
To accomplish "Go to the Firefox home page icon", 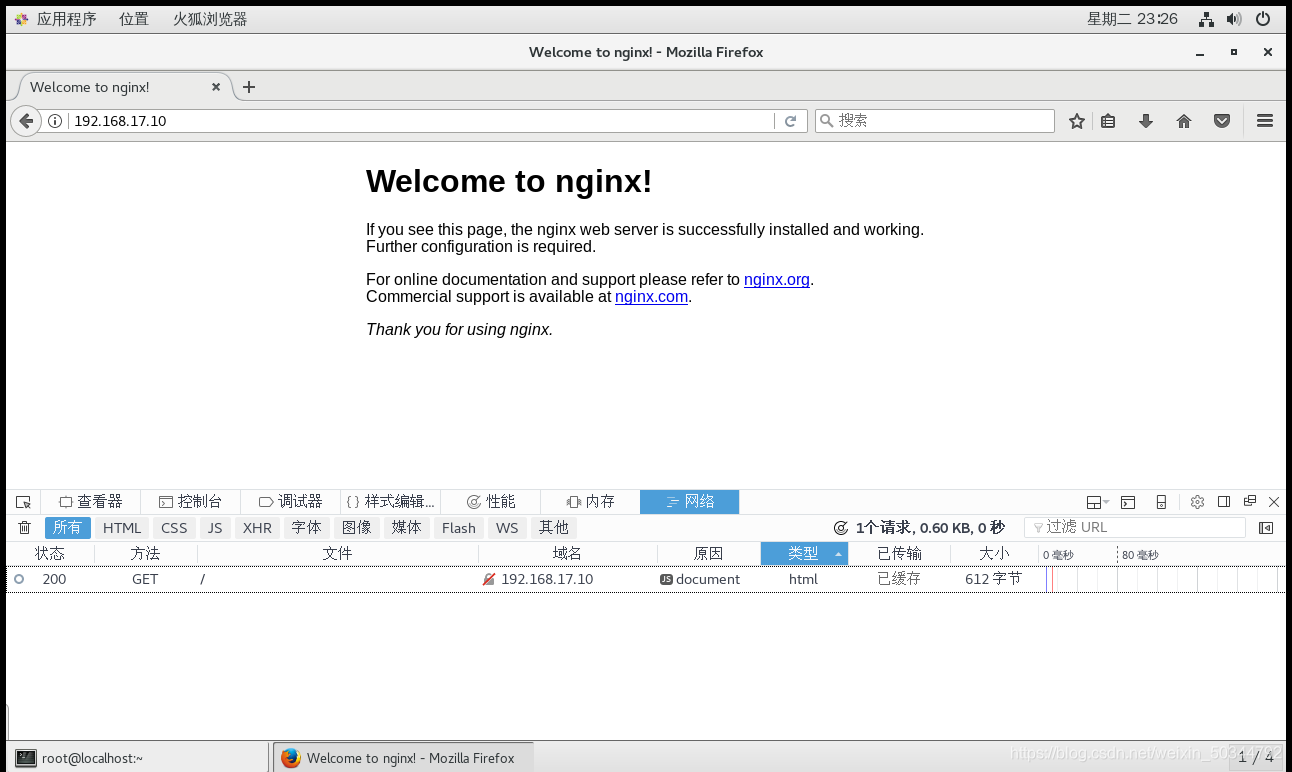I will 1184,121.
